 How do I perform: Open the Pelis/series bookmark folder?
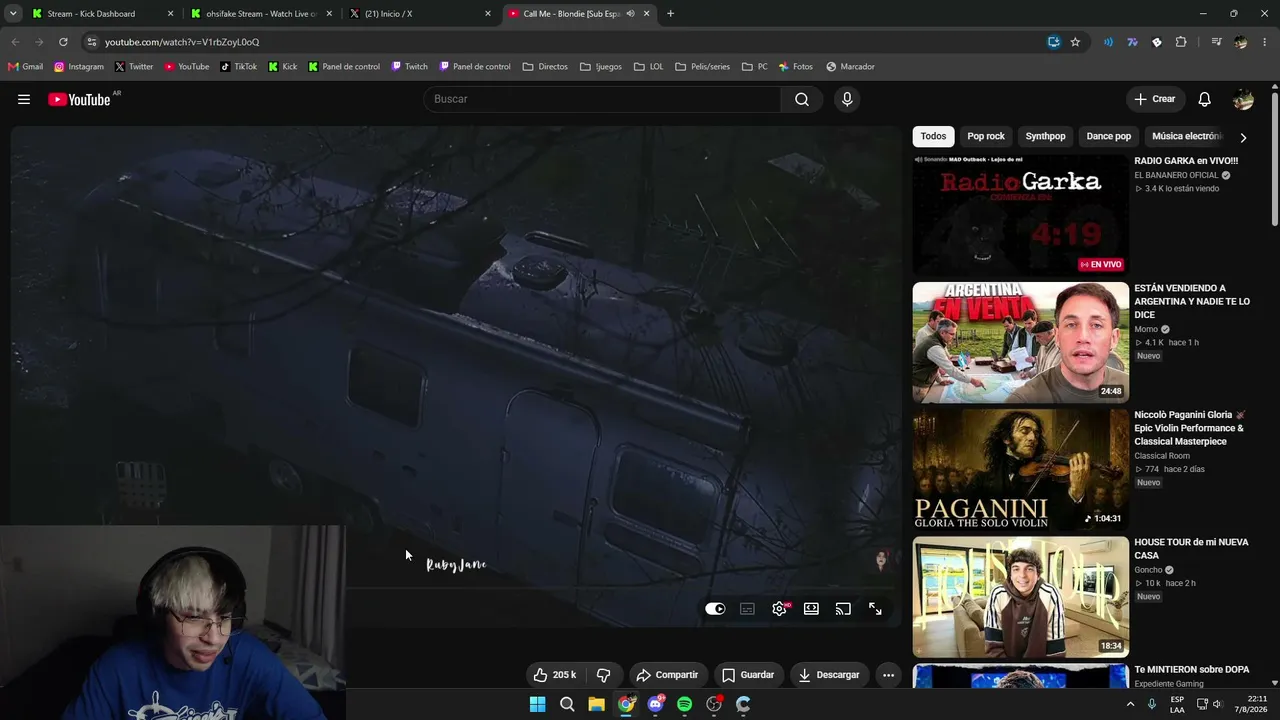[x=702, y=67]
